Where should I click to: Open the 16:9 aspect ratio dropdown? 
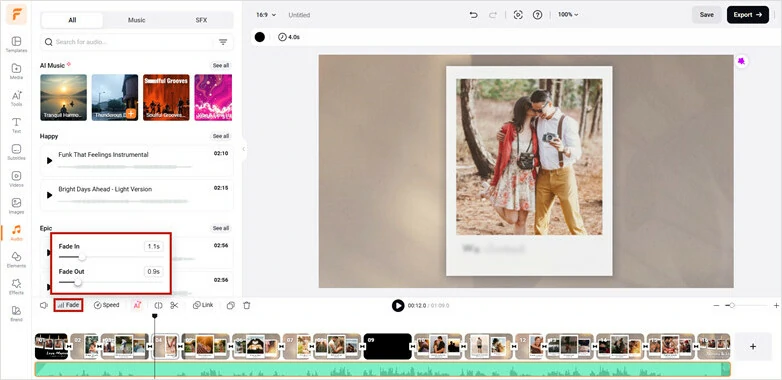click(266, 15)
